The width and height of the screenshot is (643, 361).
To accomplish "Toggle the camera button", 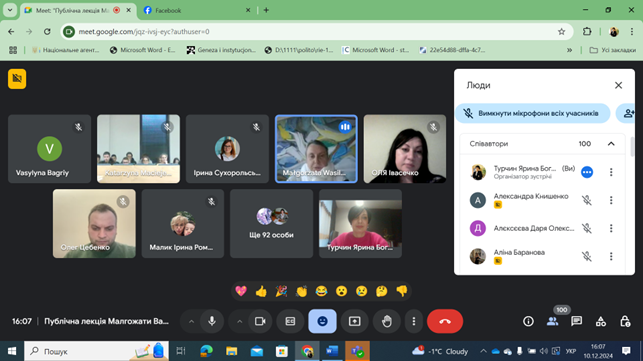I will pos(260,321).
